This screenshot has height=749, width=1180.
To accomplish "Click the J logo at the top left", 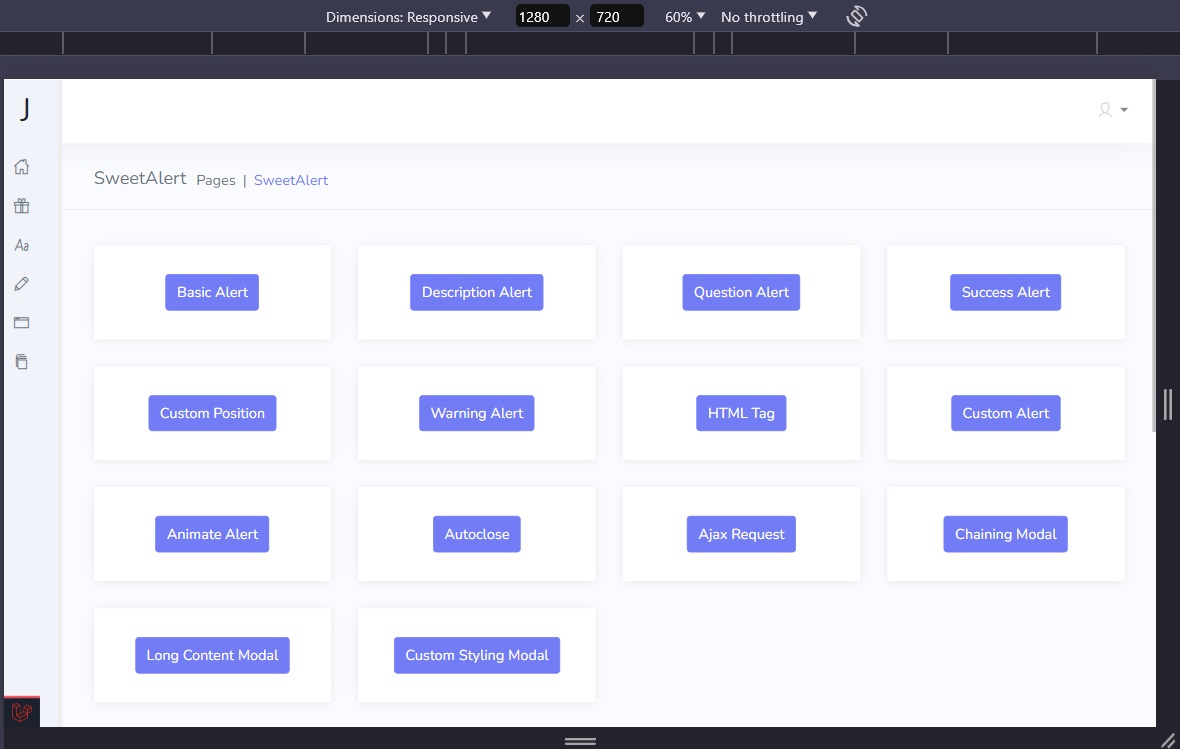I will (x=23, y=111).
